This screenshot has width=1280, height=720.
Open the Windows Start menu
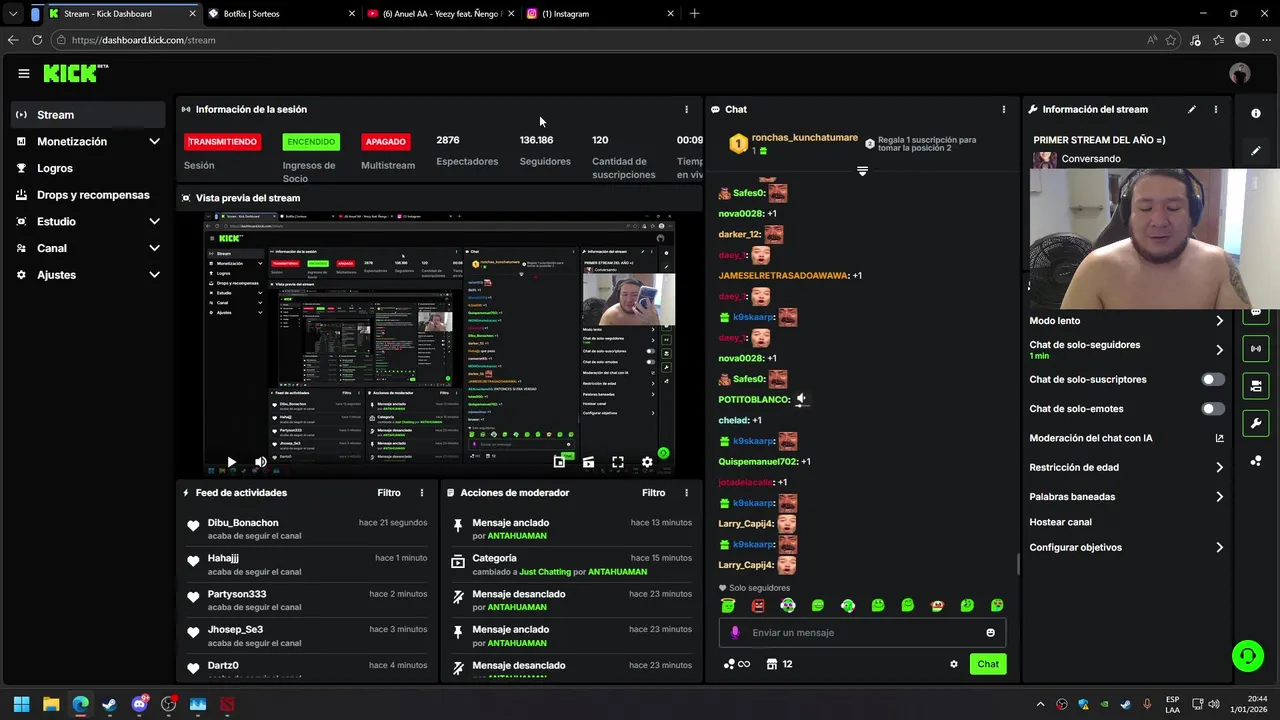click(21, 704)
